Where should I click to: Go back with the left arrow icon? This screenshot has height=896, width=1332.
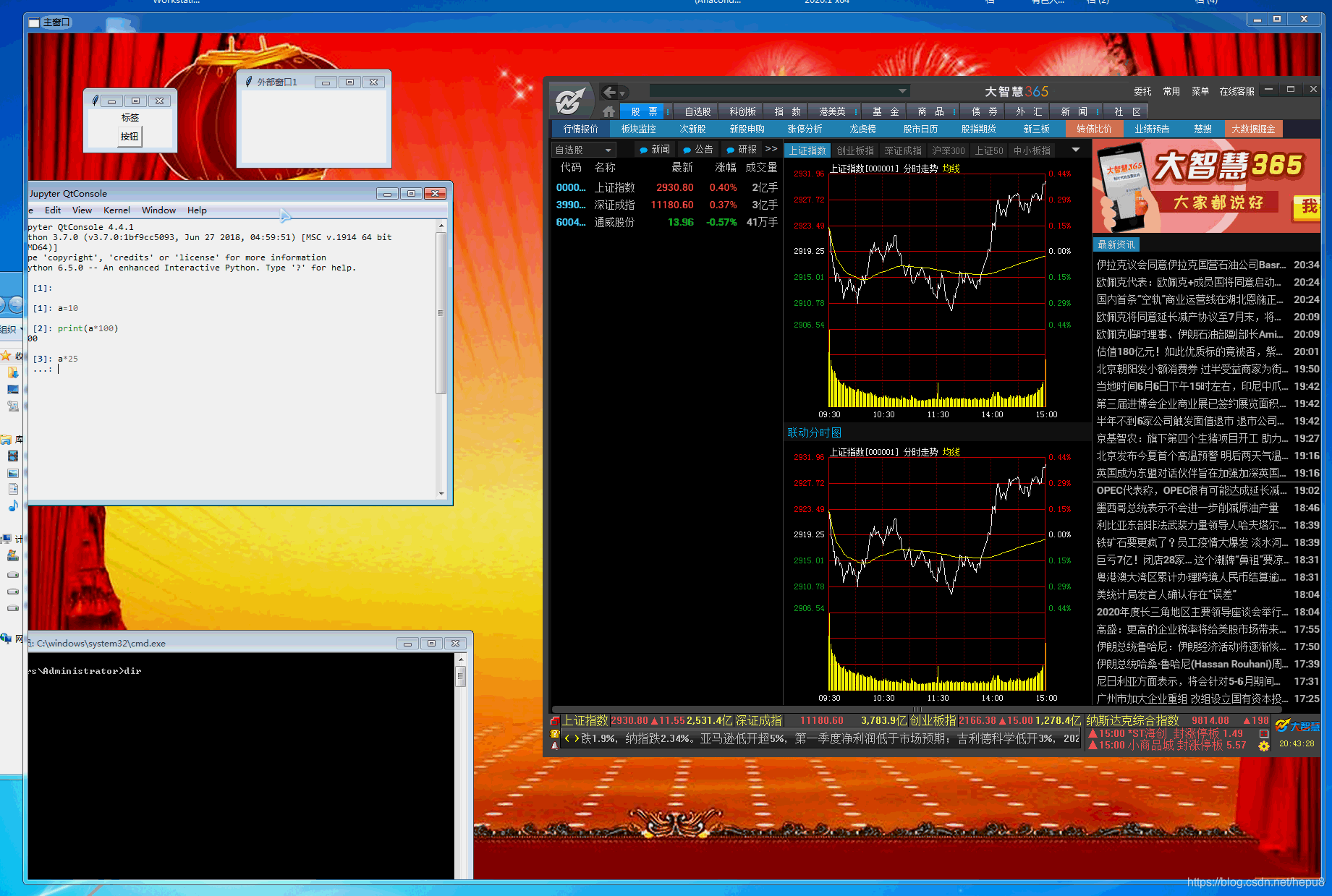(609, 92)
